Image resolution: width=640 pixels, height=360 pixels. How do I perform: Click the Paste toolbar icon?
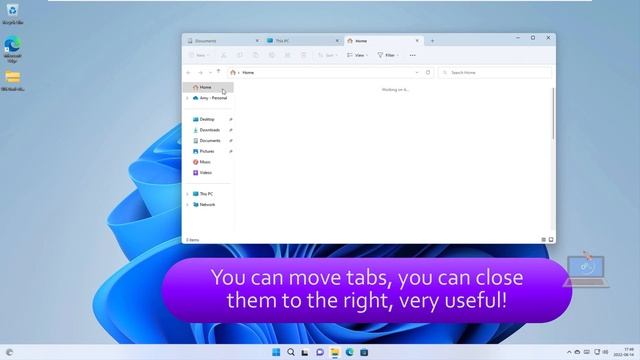click(256, 55)
